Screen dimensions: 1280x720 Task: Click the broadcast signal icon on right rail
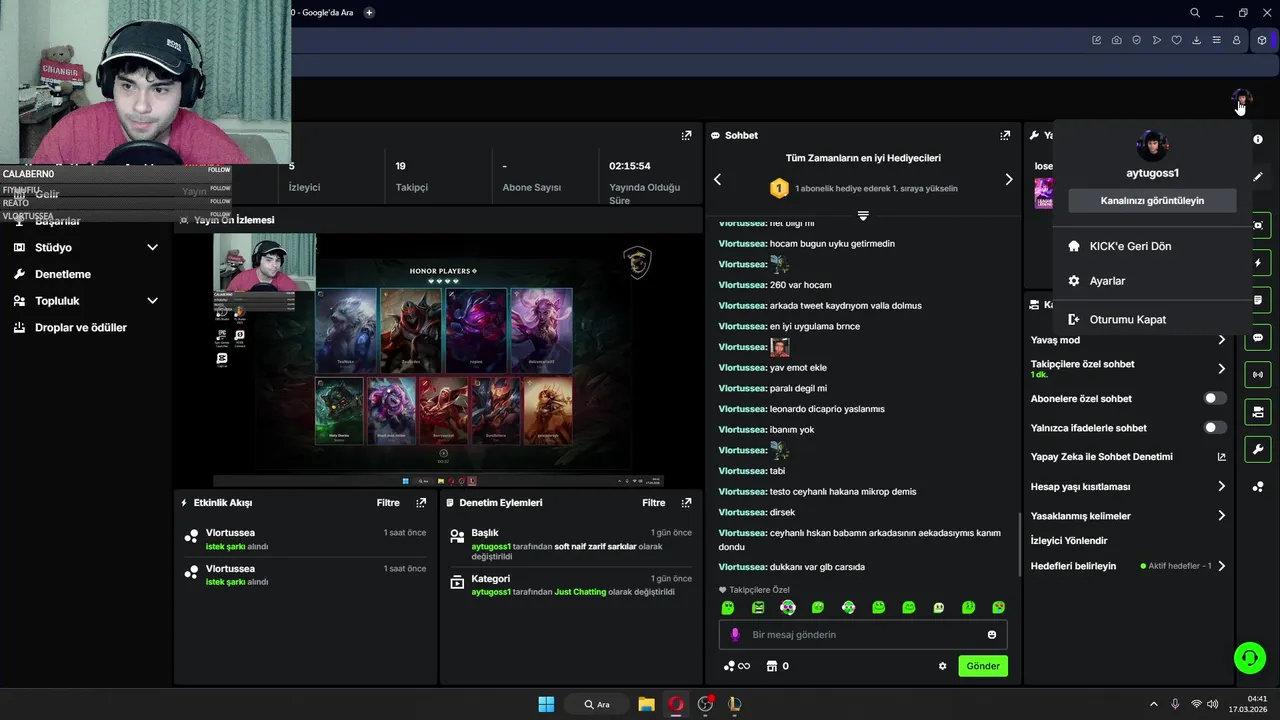tap(1258, 375)
